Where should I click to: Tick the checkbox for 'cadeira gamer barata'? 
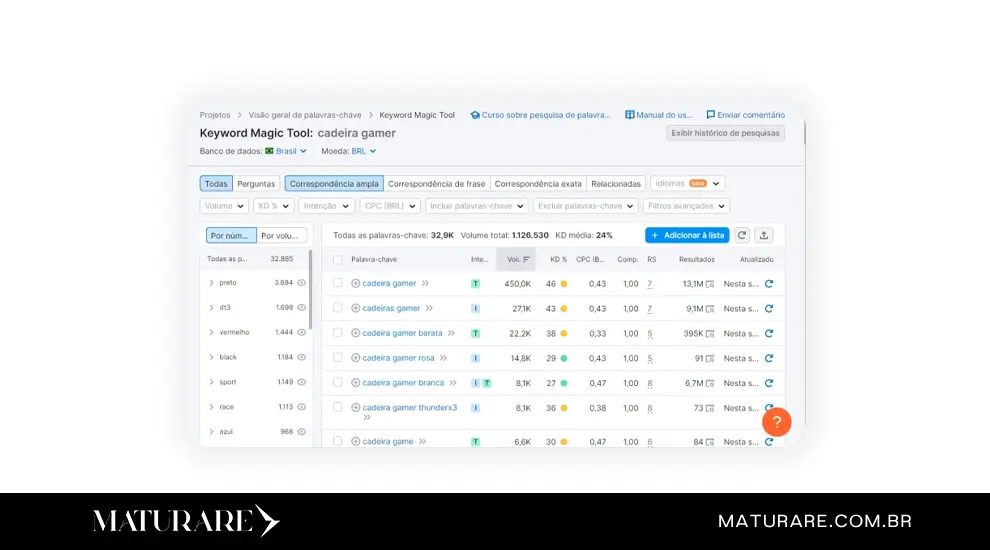(x=338, y=332)
